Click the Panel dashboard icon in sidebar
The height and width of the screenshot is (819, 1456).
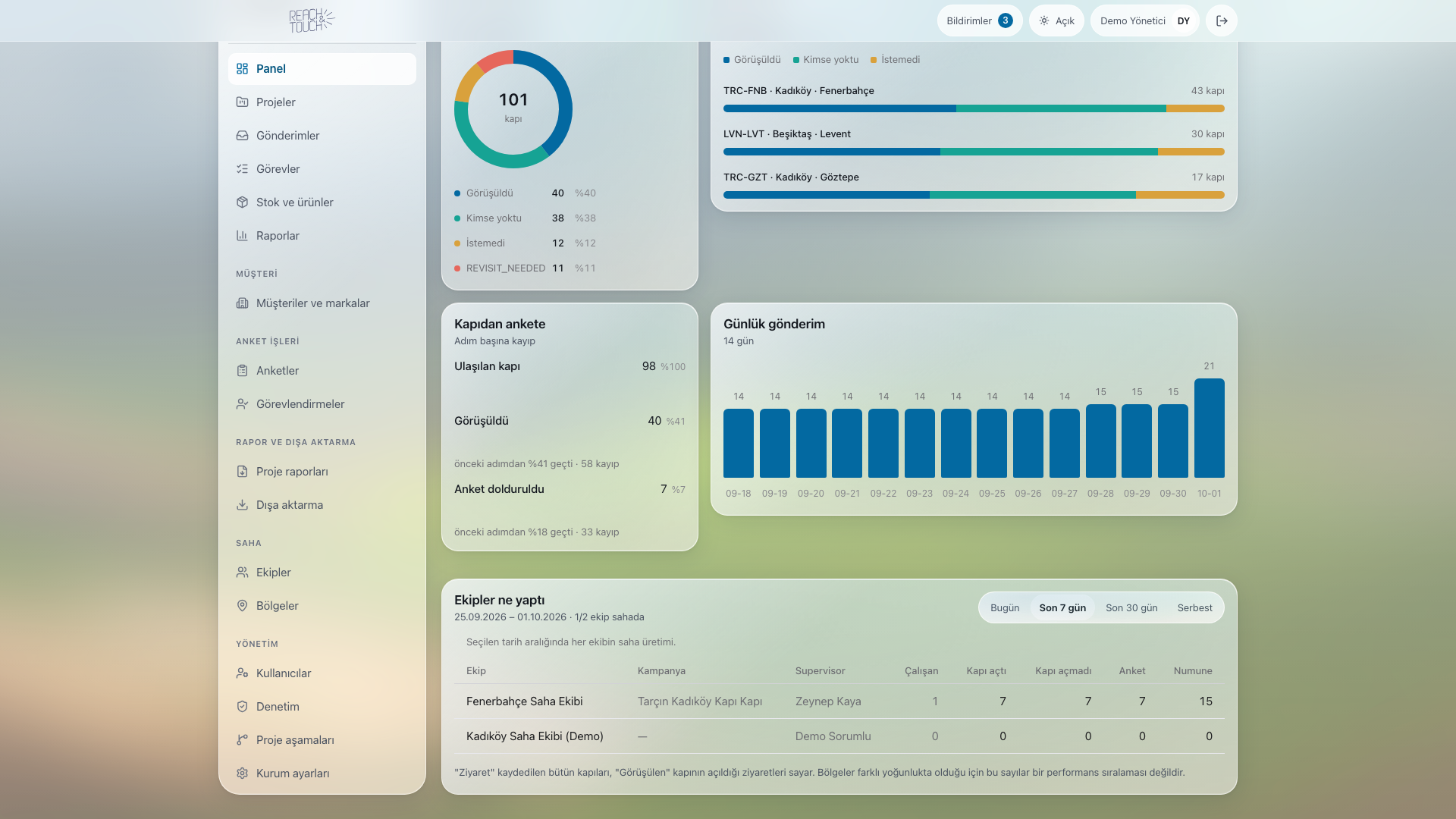pyautogui.click(x=242, y=69)
